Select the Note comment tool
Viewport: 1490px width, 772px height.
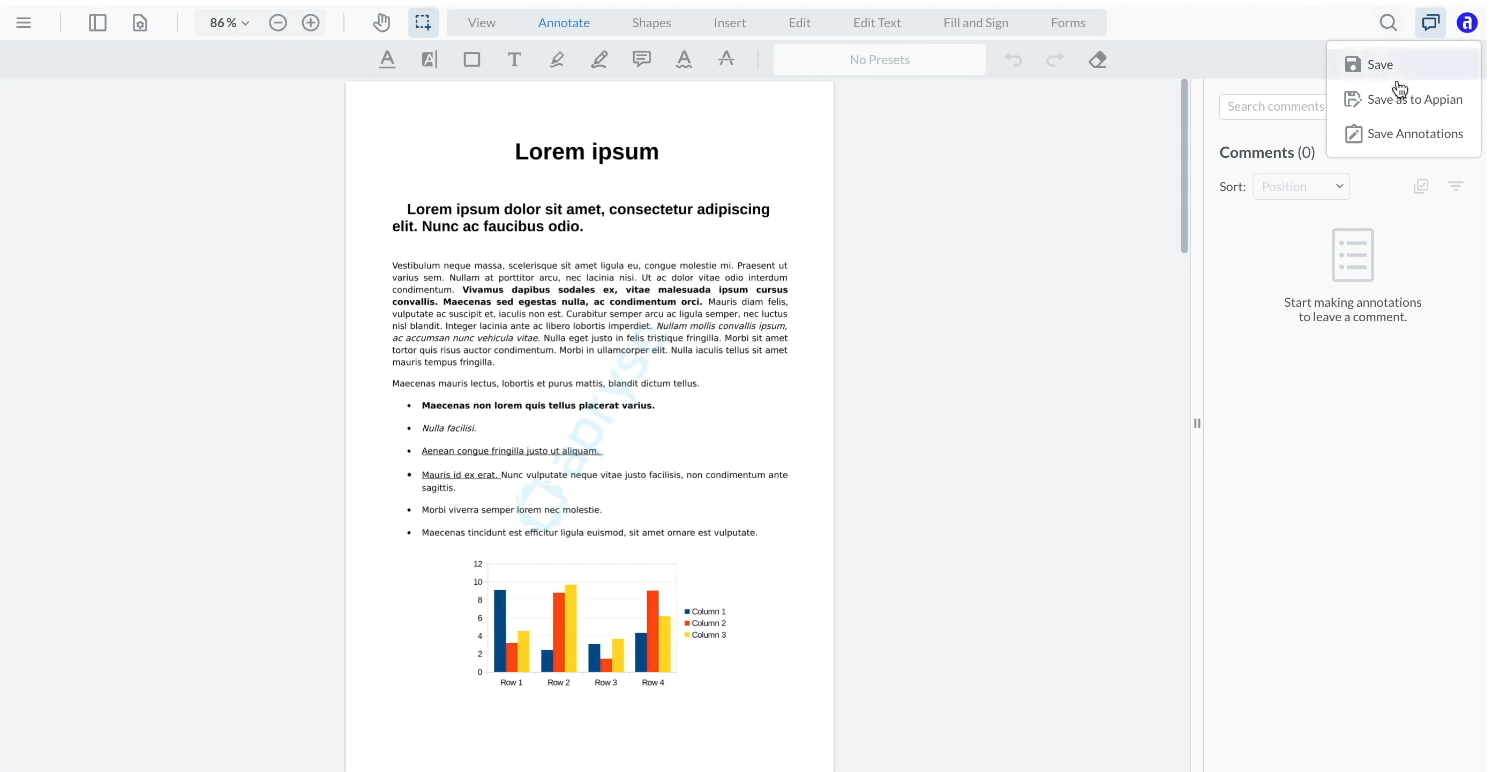[642, 59]
